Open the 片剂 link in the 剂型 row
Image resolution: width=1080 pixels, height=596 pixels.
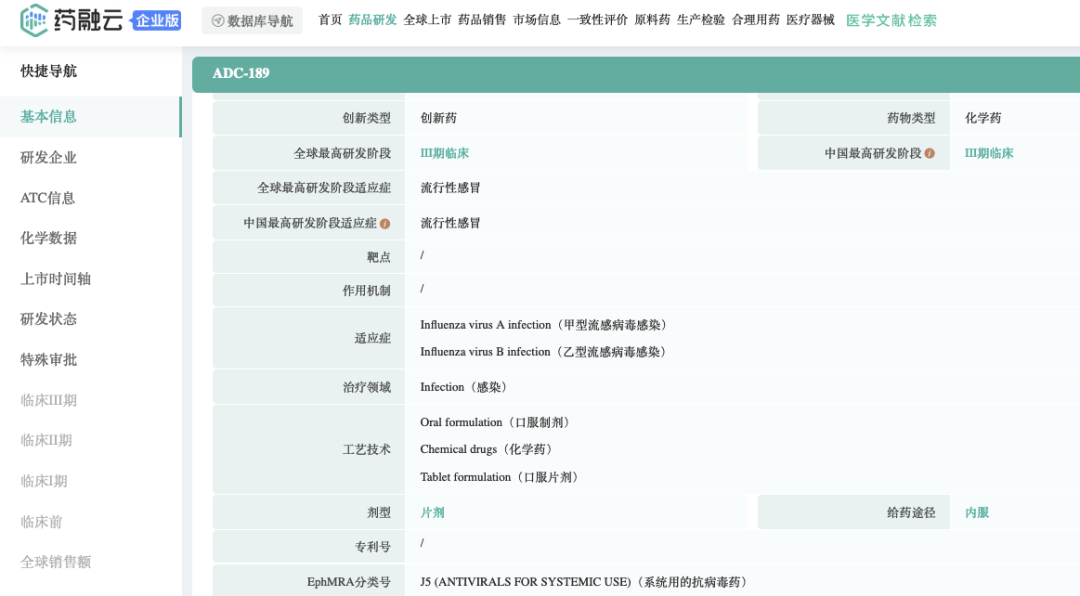(x=432, y=511)
